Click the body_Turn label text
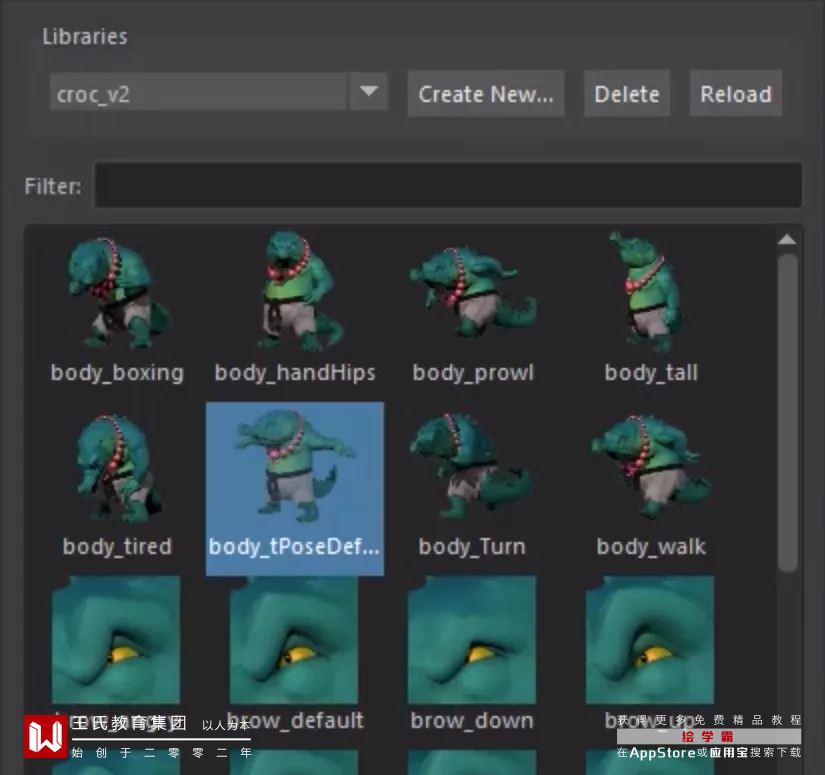Screen dimensions: 825x775 [472, 547]
